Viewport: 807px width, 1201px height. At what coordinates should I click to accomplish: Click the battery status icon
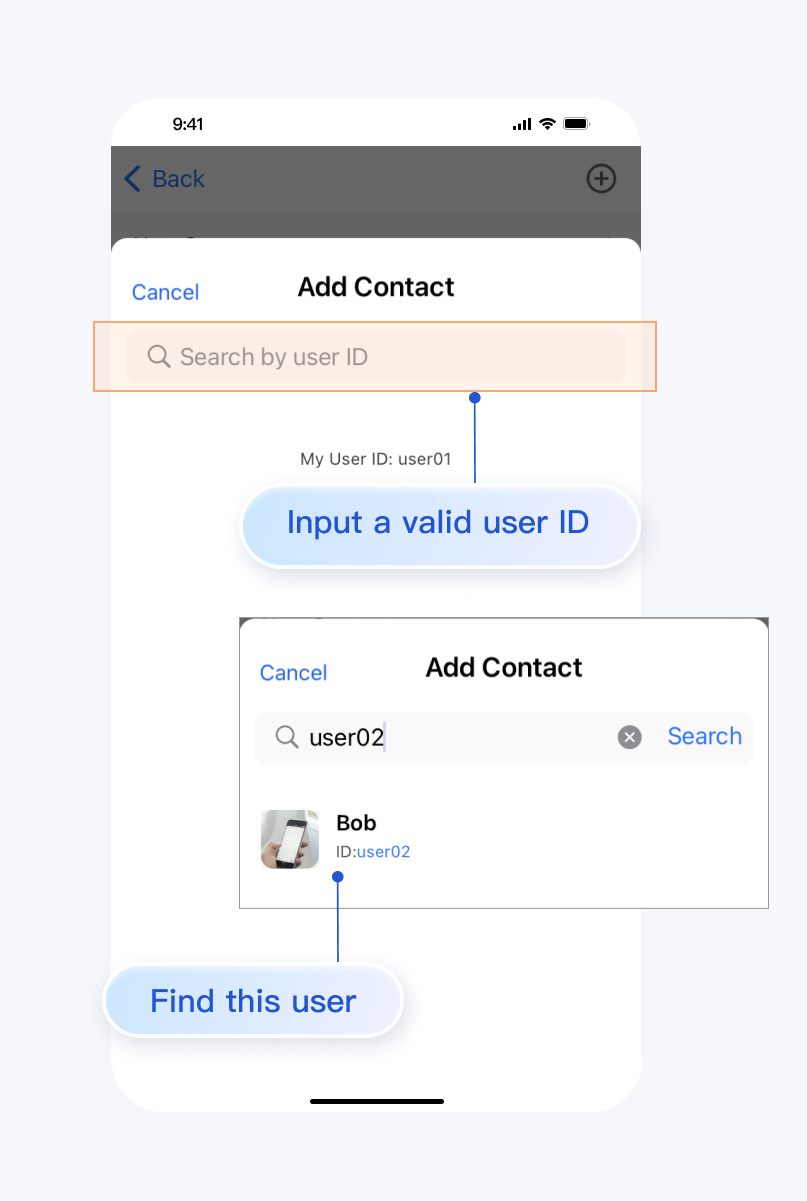(x=577, y=124)
